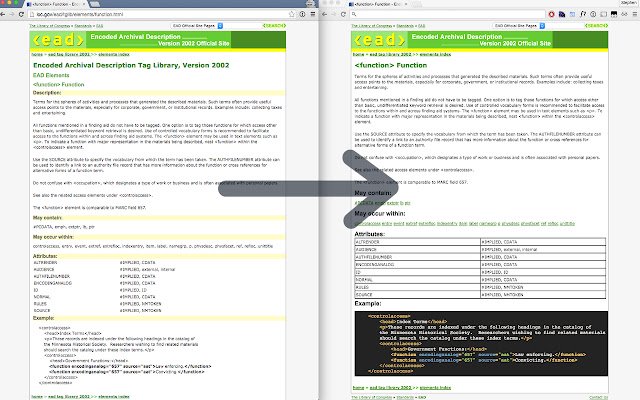
Task: Reload the page in right browser window
Action: tap(343, 14)
